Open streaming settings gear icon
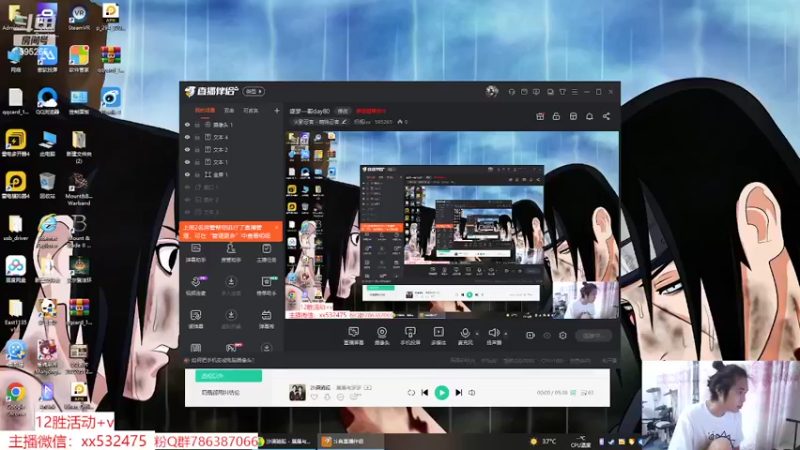Screen dimensions: 800x450 click(x=563, y=335)
